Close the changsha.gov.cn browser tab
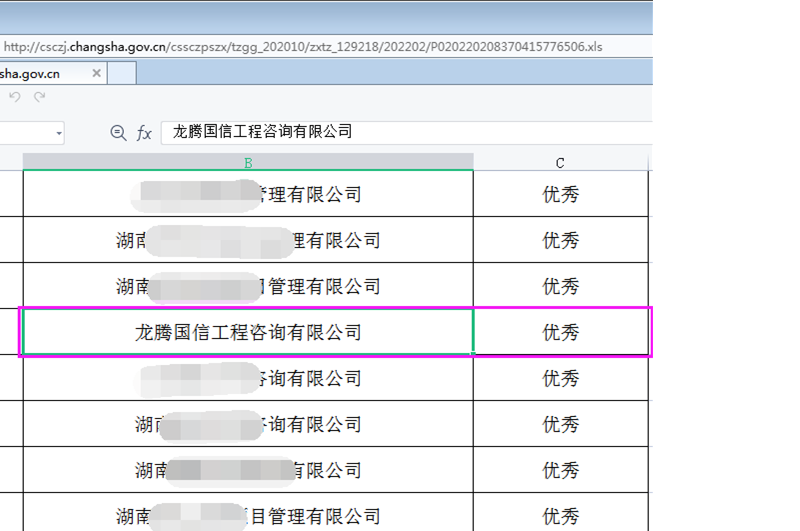The image size is (800, 531). click(96, 73)
